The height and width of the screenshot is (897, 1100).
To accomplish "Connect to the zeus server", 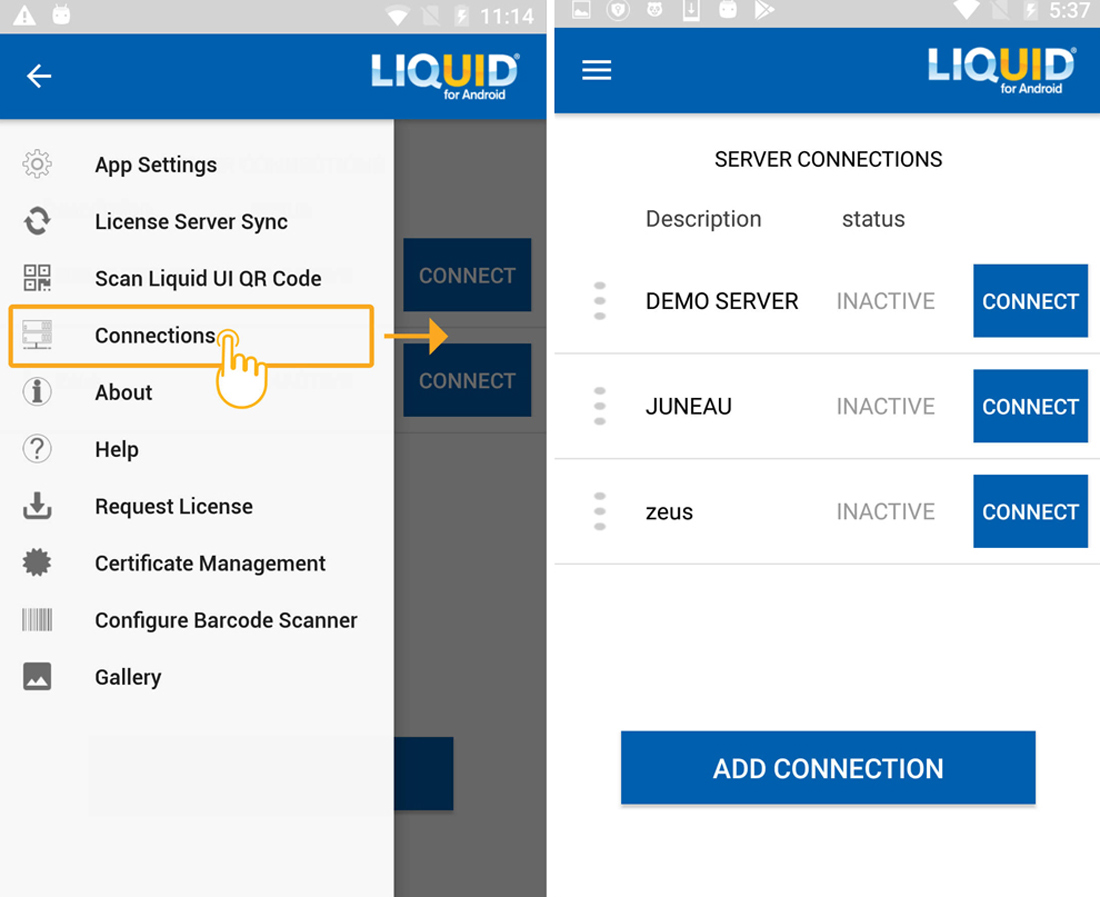I will click(x=1030, y=511).
